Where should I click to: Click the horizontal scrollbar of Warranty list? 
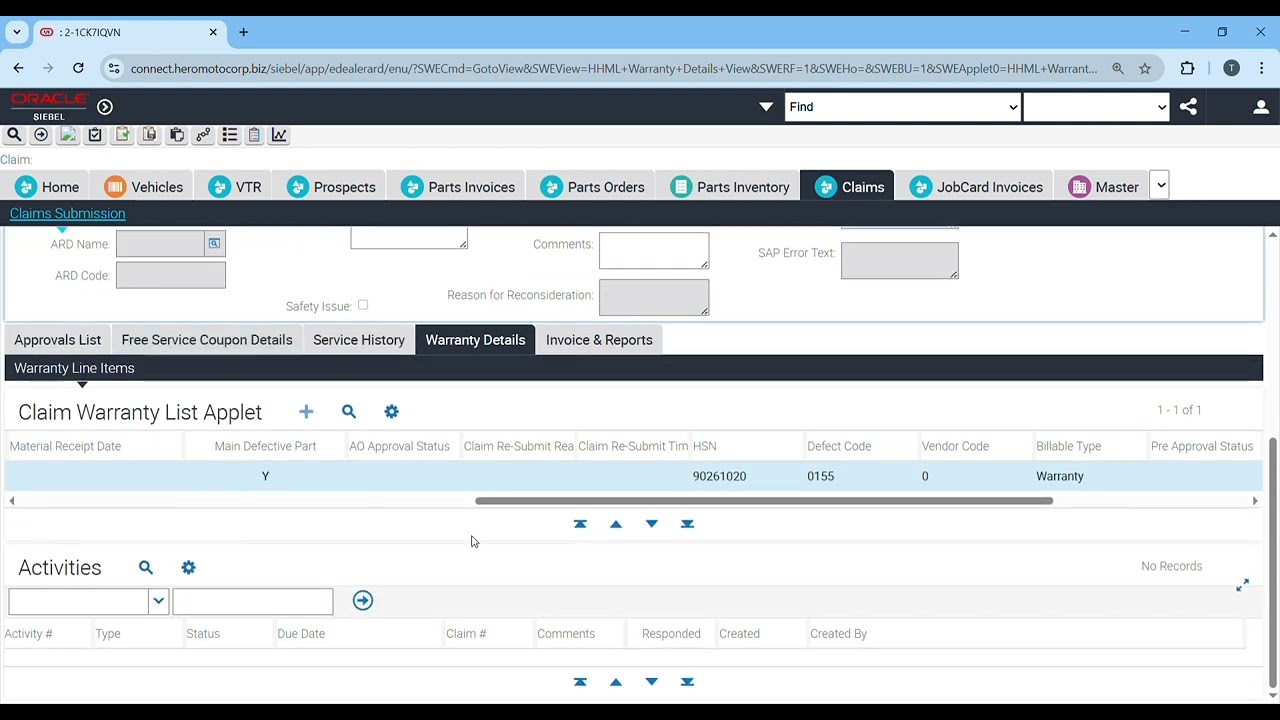[764, 501]
